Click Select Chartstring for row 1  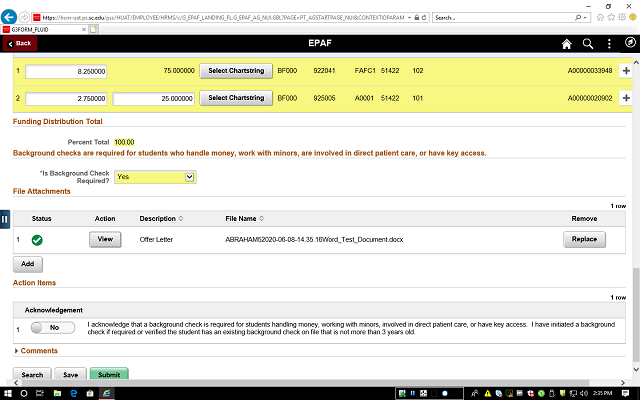pyautogui.click(x=236, y=71)
